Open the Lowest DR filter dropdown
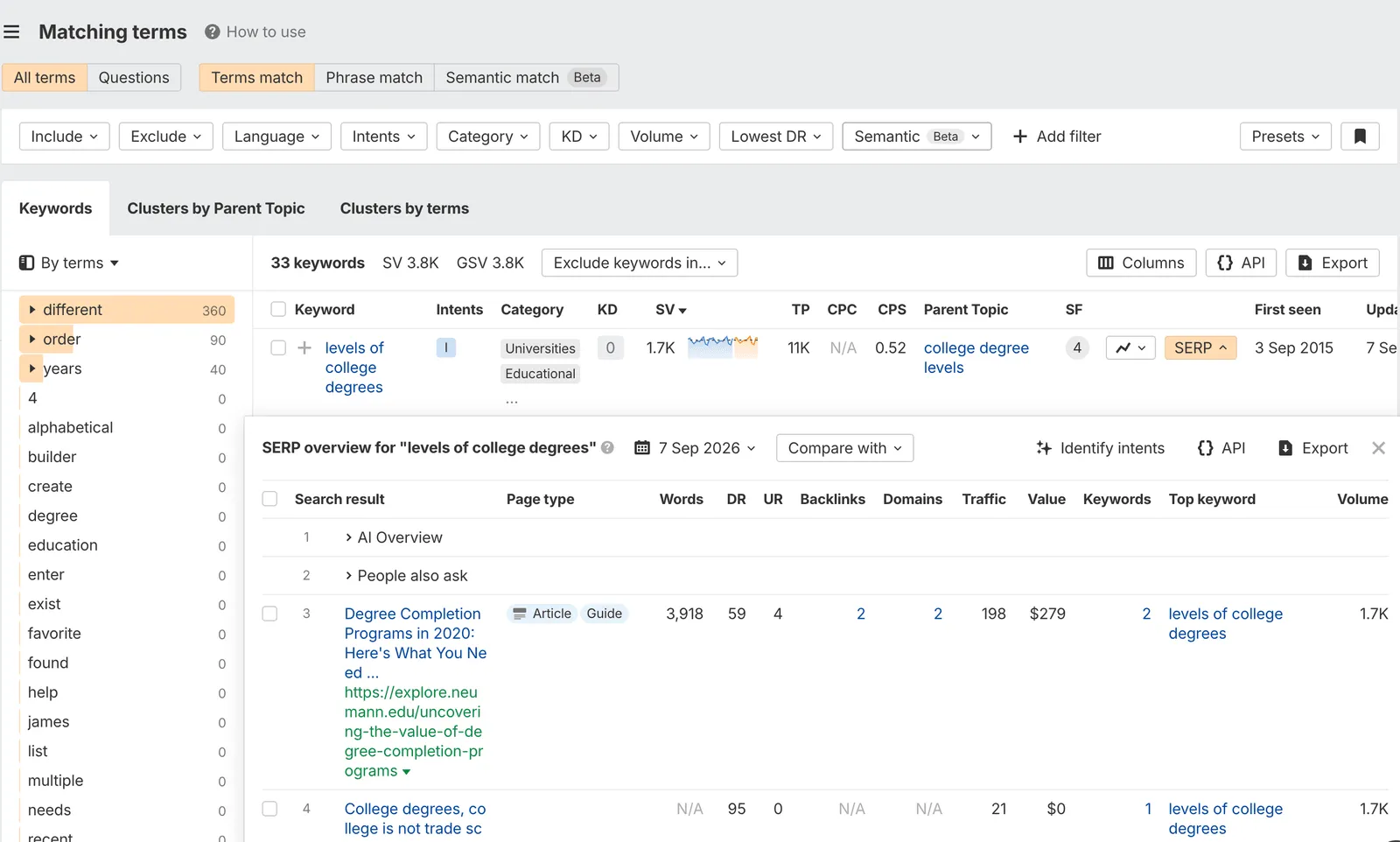Viewport: 1400px width, 842px height. click(x=776, y=137)
